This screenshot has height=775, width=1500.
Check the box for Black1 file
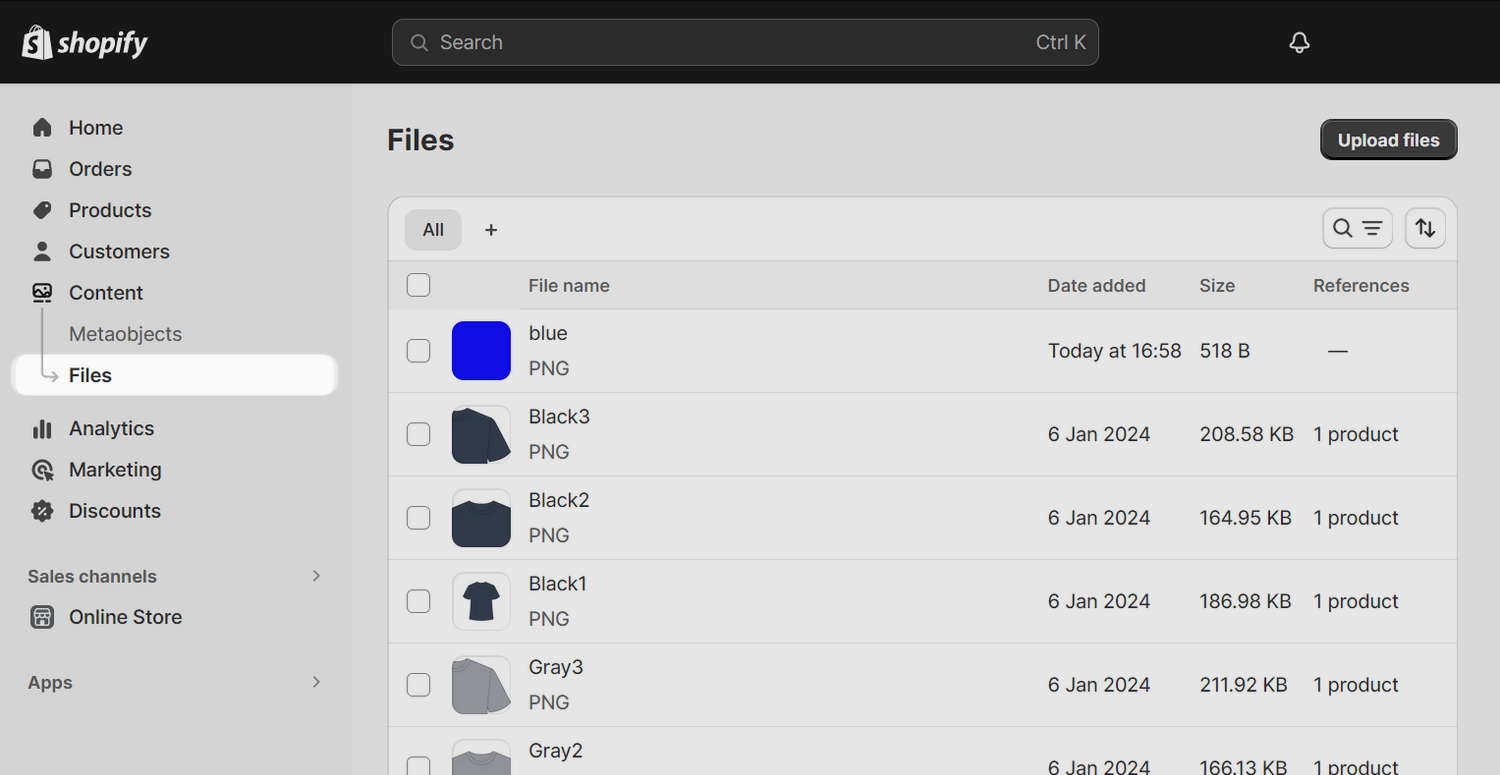419,601
